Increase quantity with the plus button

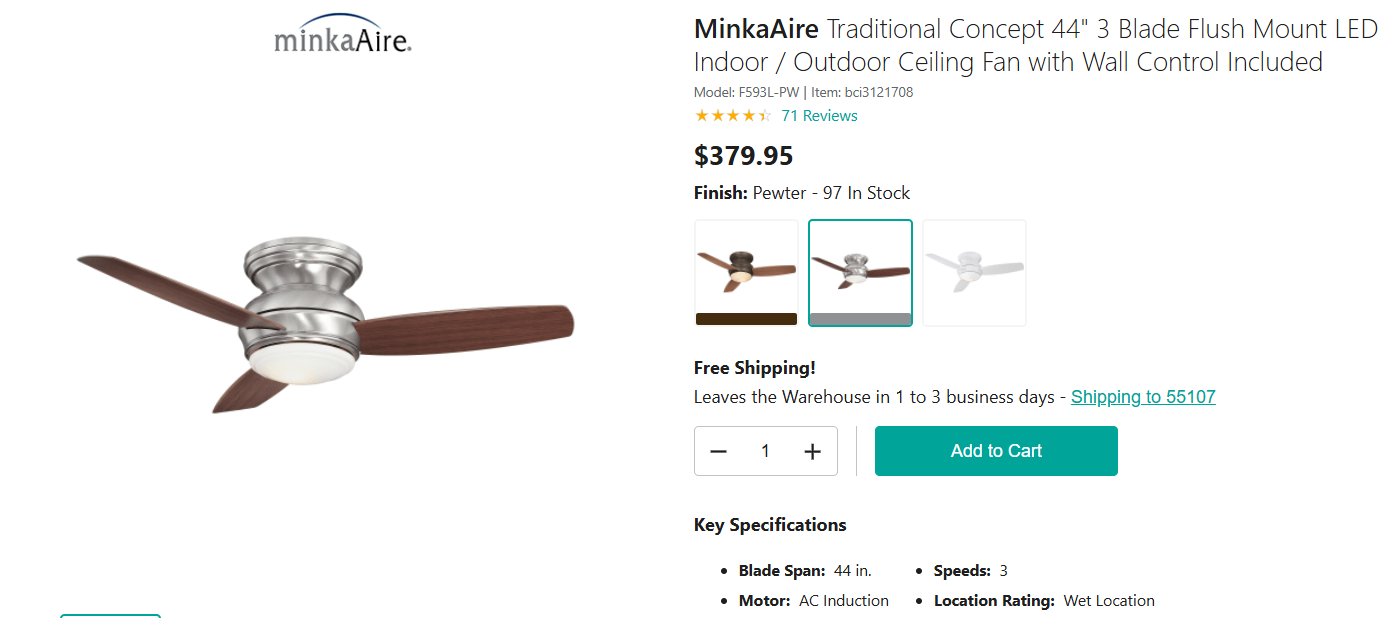(x=812, y=451)
